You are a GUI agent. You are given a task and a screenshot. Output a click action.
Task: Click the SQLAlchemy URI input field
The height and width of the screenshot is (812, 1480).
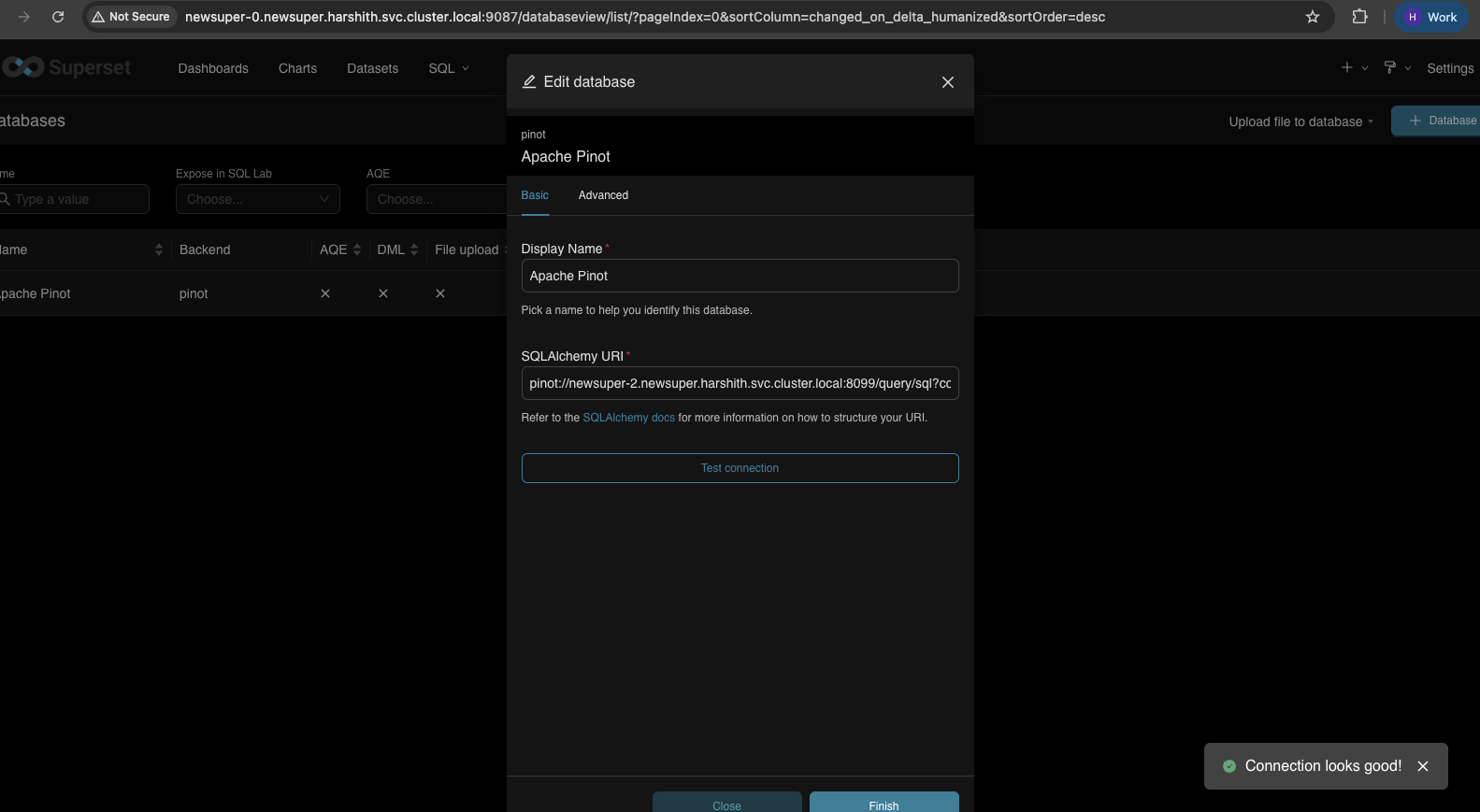point(740,383)
